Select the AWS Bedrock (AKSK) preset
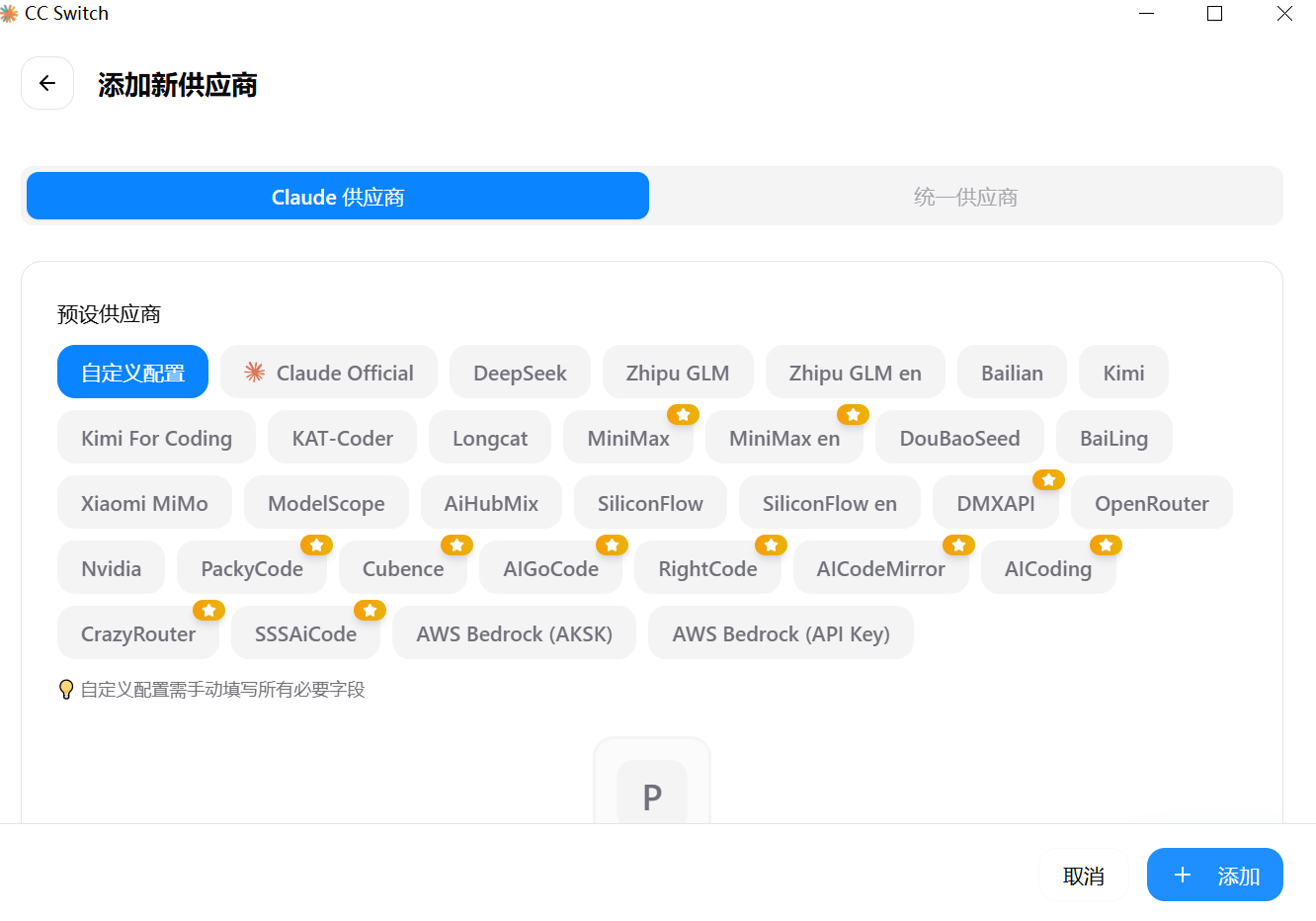 tap(514, 632)
